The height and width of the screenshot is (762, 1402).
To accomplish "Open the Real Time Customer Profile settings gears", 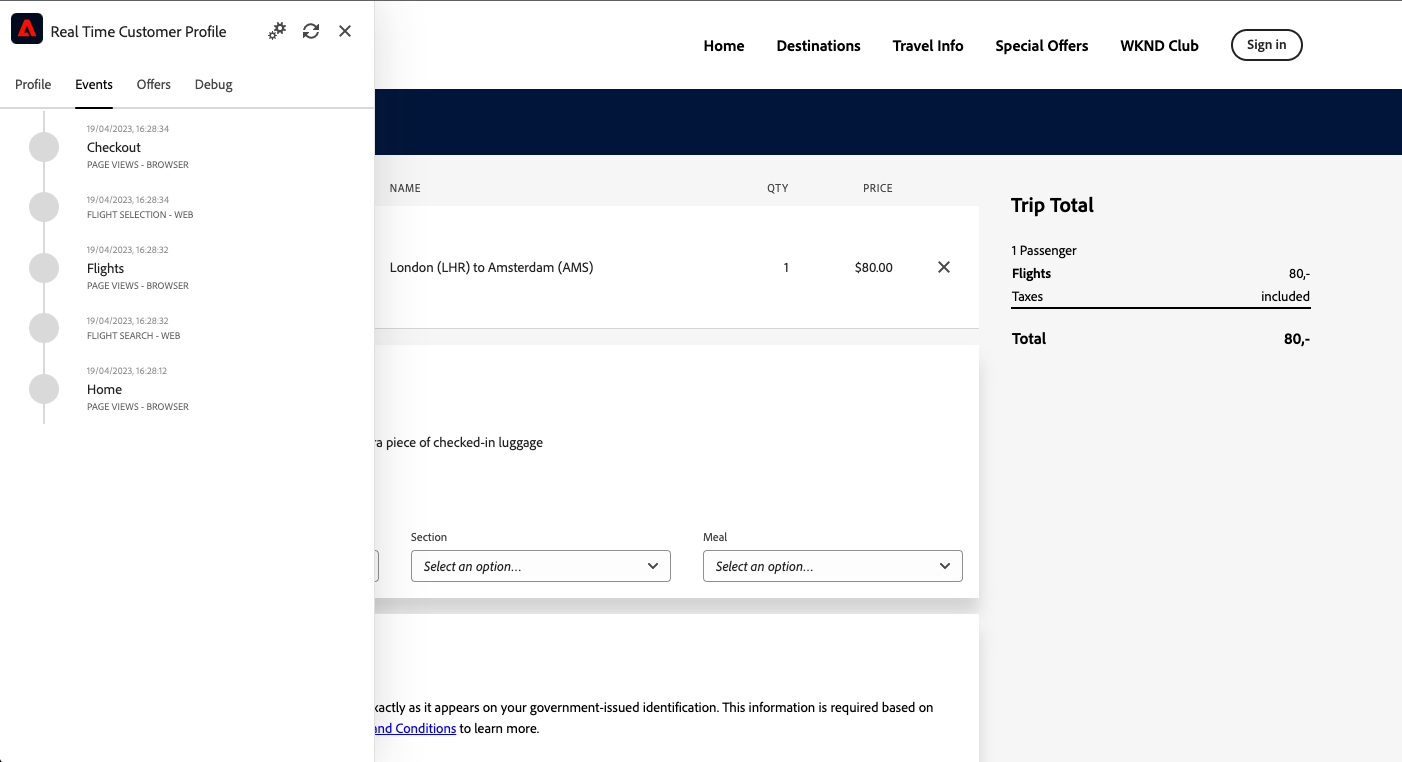I will point(277,31).
